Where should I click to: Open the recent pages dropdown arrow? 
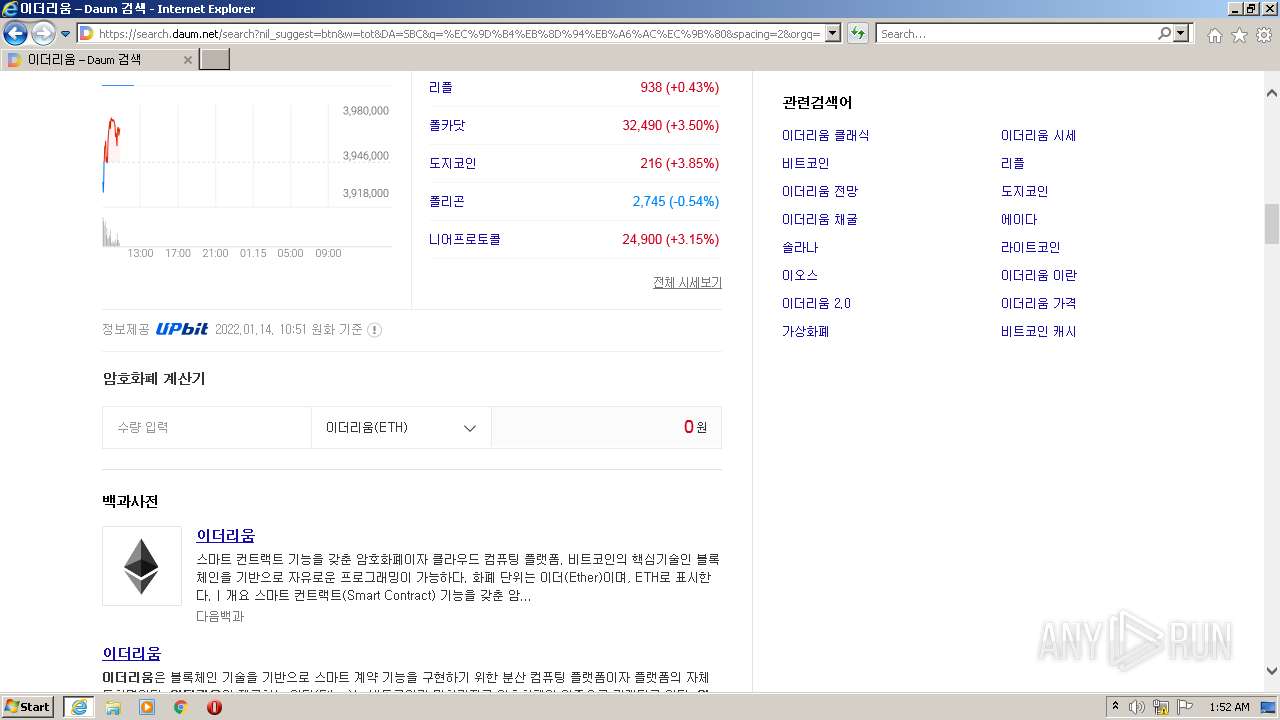coord(65,34)
